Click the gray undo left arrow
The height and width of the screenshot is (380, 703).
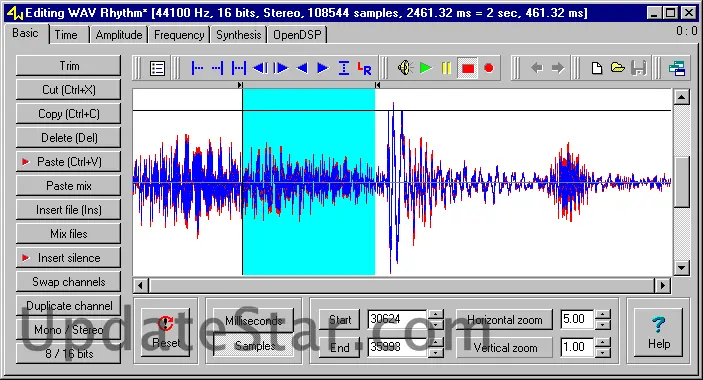click(x=537, y=68)
